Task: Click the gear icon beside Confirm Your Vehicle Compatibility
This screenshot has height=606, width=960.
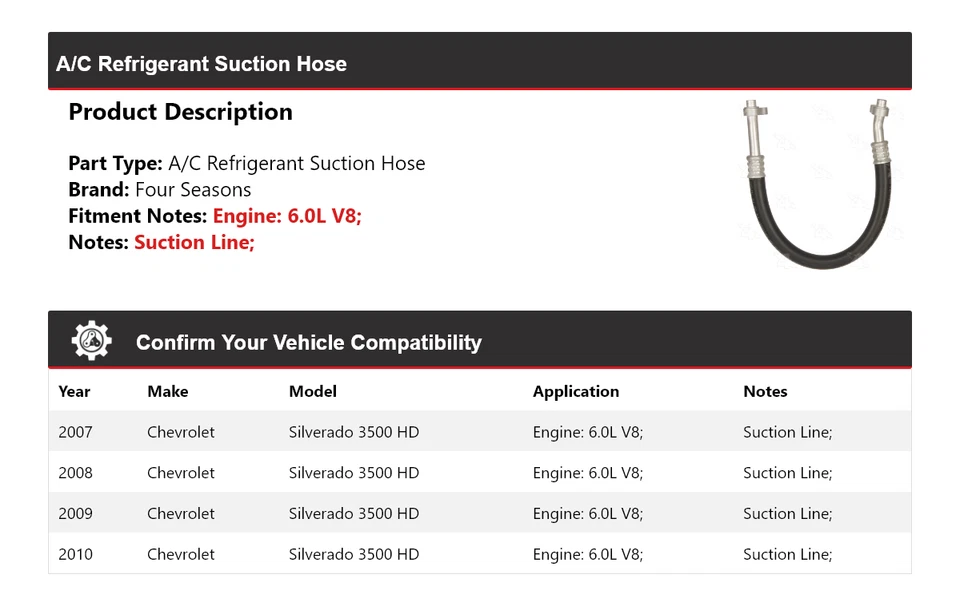Action: (92, 341)
